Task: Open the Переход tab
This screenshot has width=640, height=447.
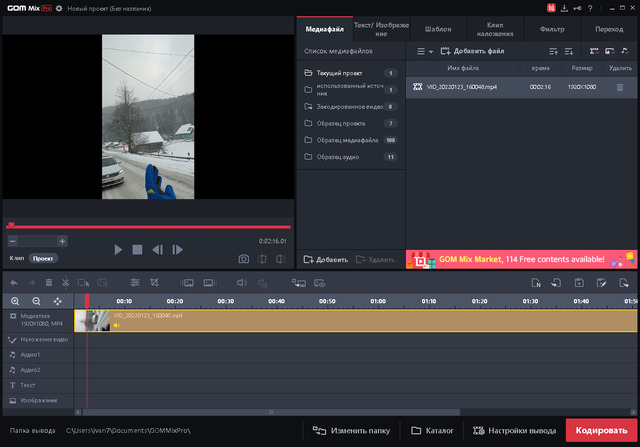Action: point(609,29)
